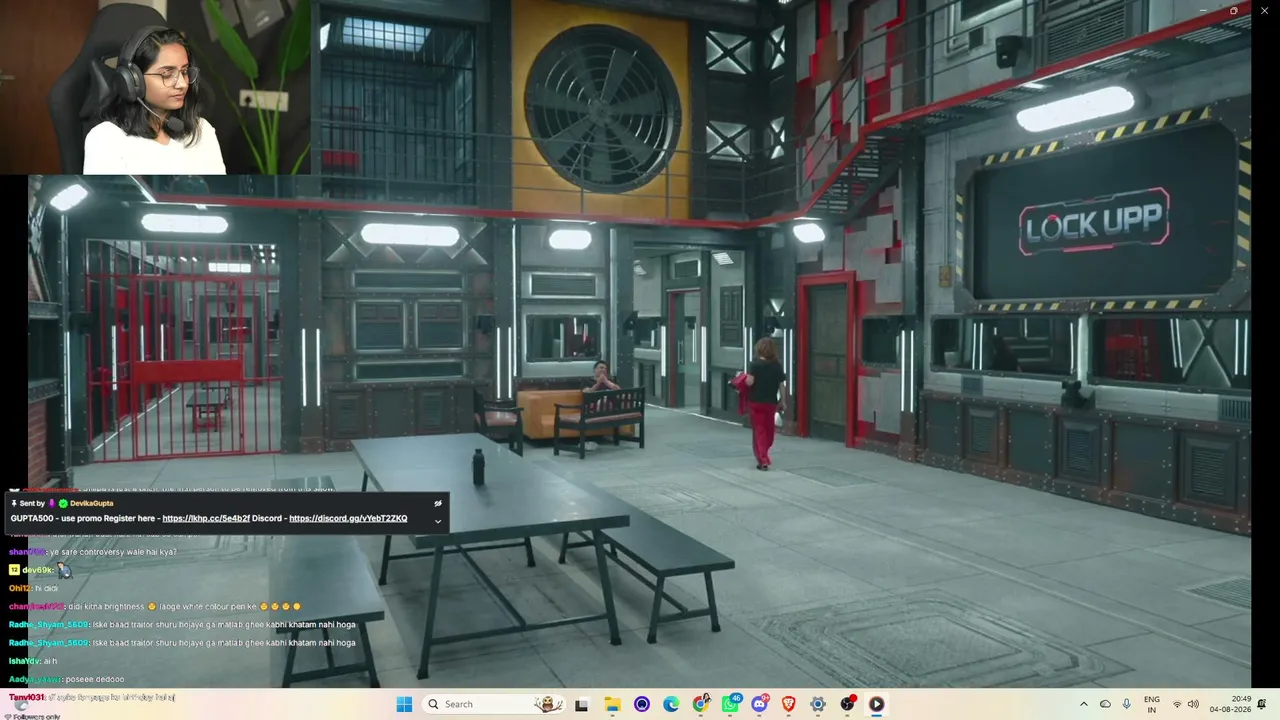Open the notification bell icon
The height and width of the screenshot is (720, 1280).
[1262, 704]
